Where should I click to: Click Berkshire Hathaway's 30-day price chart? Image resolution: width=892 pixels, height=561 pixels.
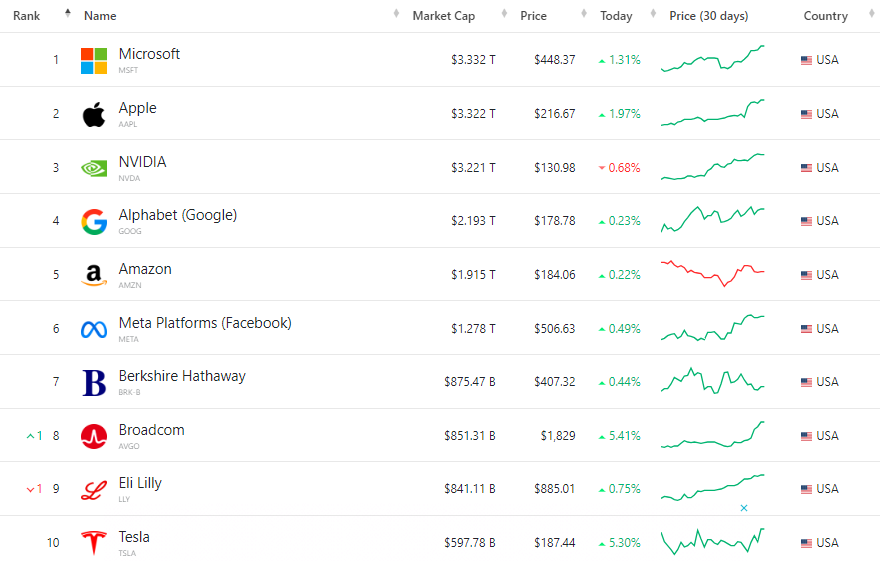click(712, 381)
